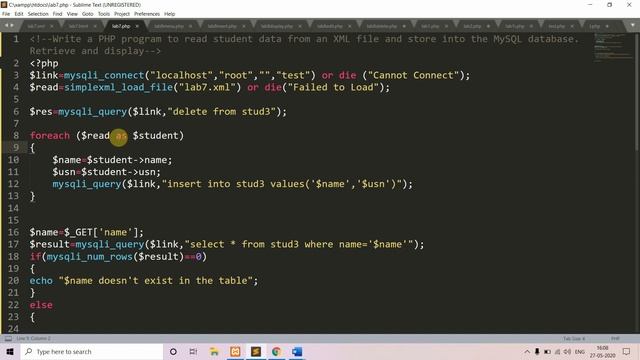Open the Project menu
The image size is (640, 360).
[122, 14]
